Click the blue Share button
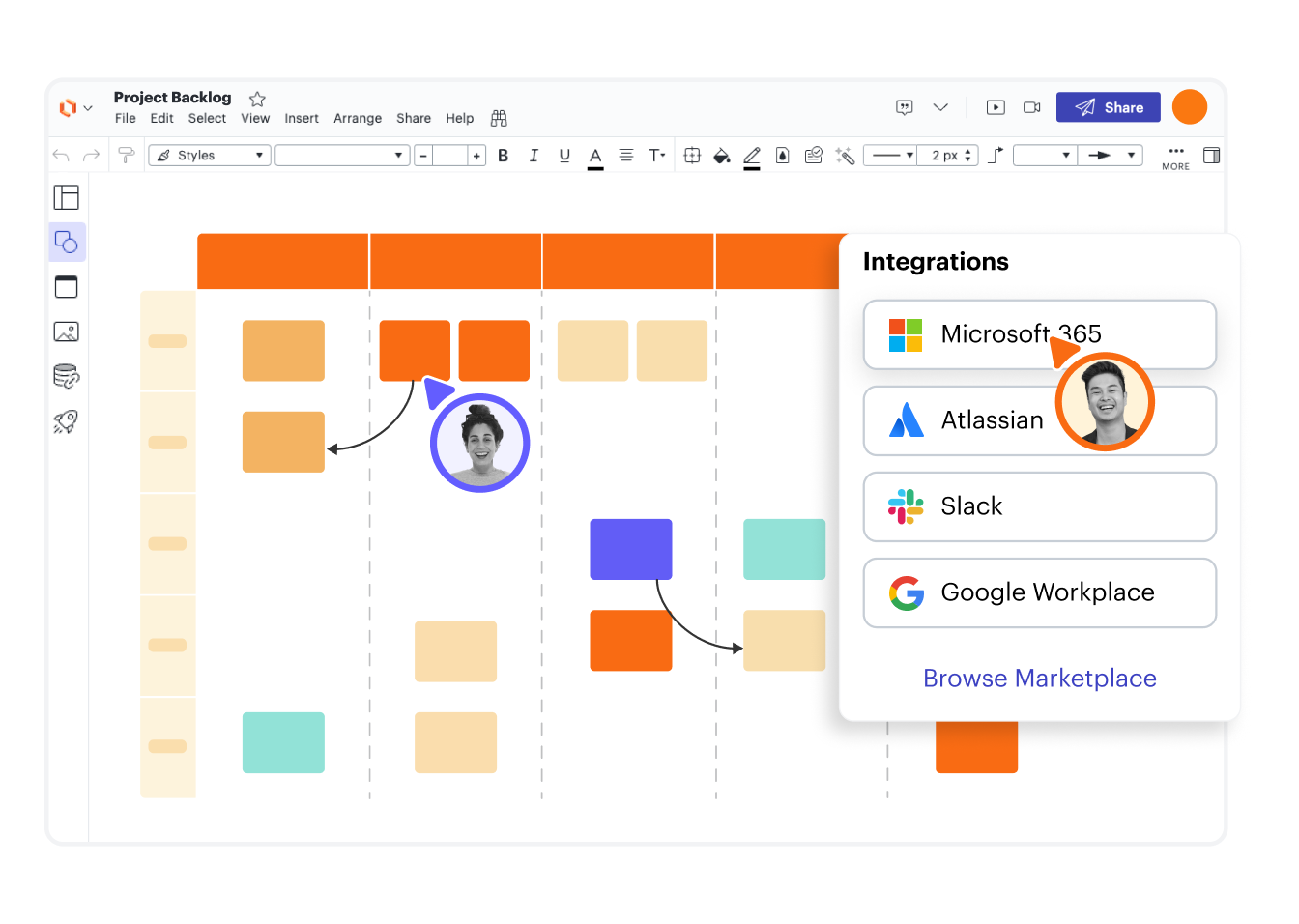 (1108, 107)
